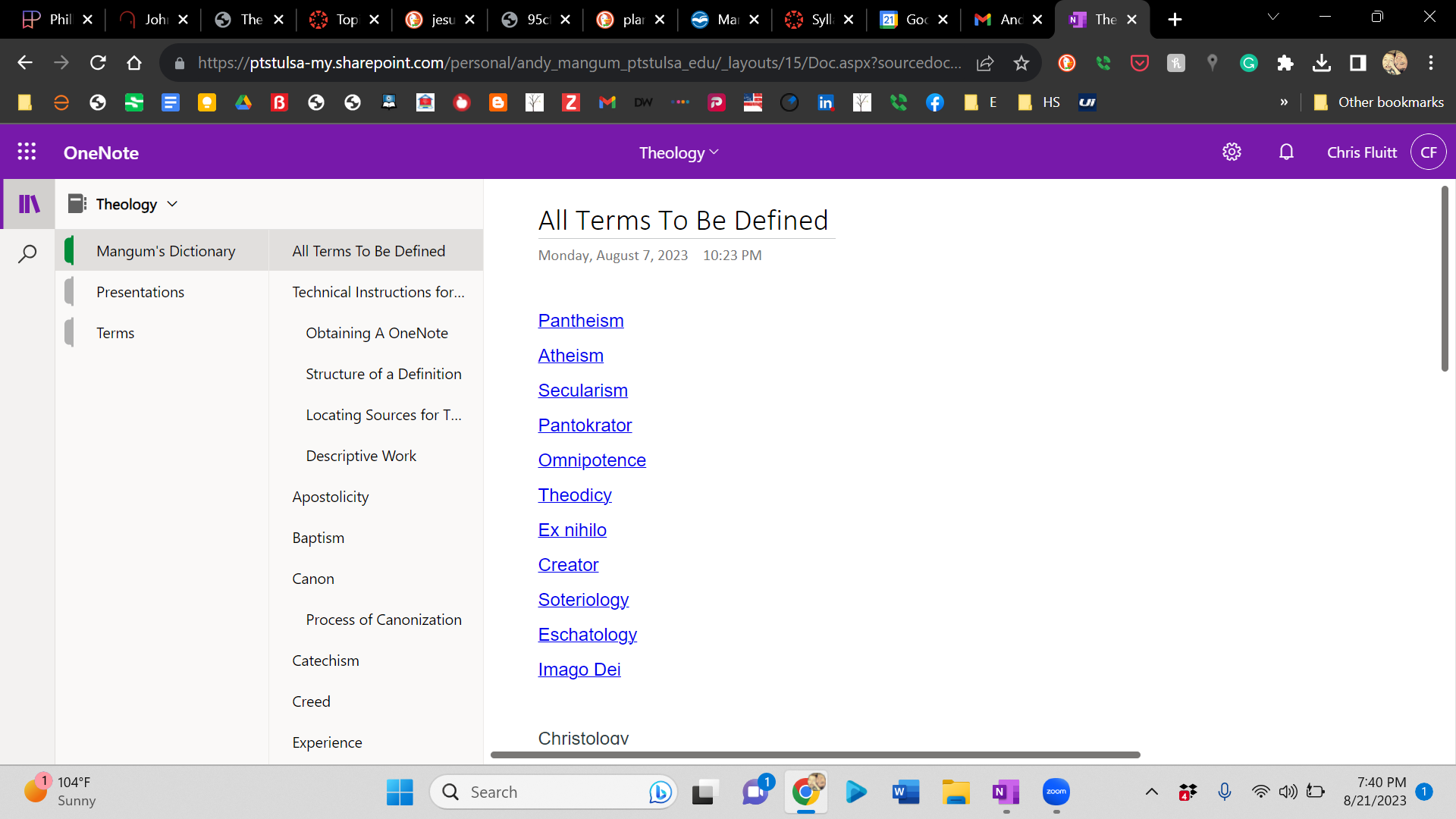Expand the Theology notebook list in sidebar
Image resolution: width=1456 pixels, height=819 pixels.
tap(137, 204)
